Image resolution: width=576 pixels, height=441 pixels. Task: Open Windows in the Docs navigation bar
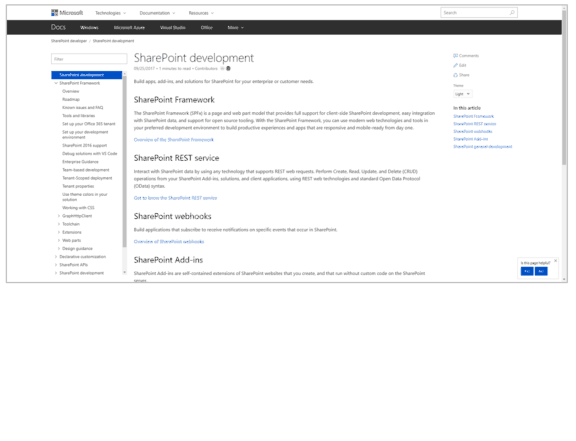pos(89,28)
